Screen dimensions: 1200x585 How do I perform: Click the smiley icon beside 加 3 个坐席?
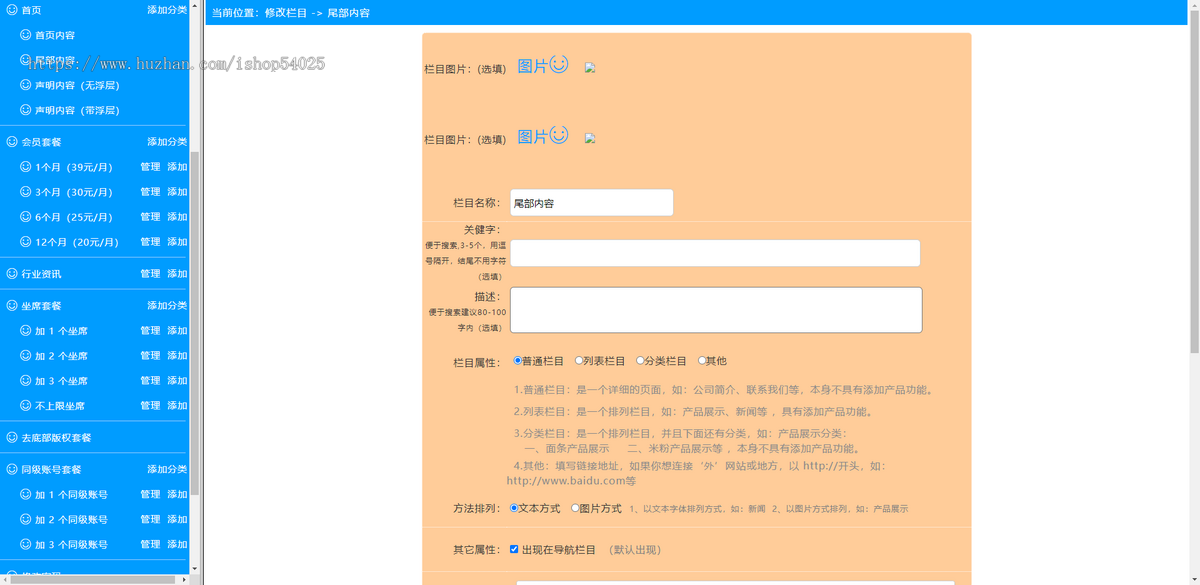tap(26, 381)
